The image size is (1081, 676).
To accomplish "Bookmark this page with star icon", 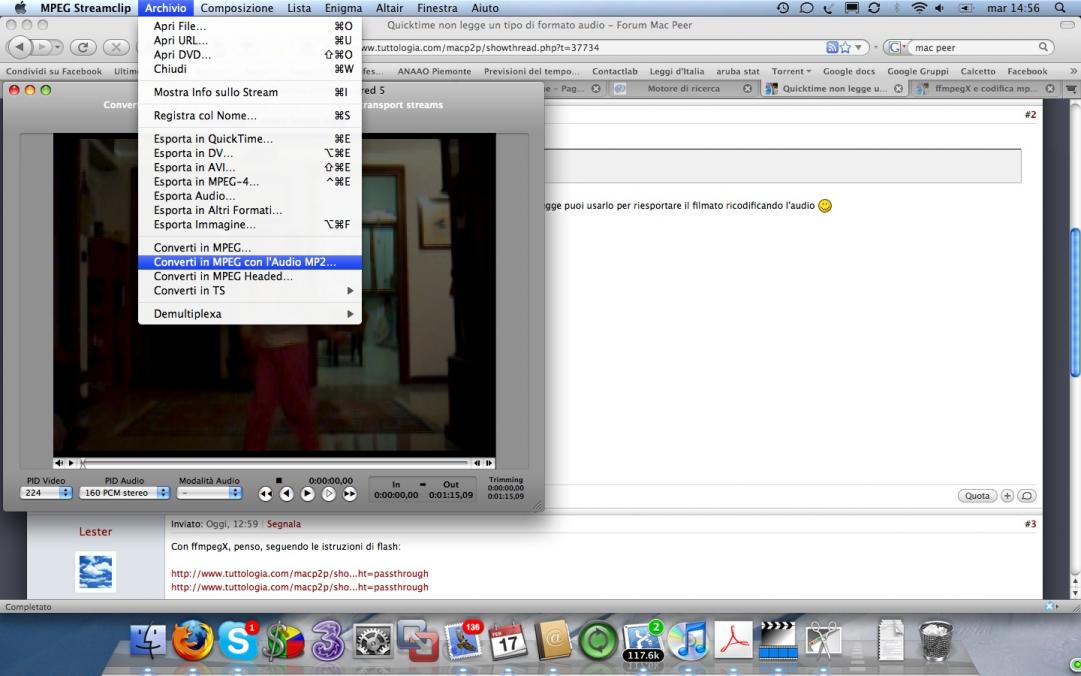I will [x=845, y=48].
